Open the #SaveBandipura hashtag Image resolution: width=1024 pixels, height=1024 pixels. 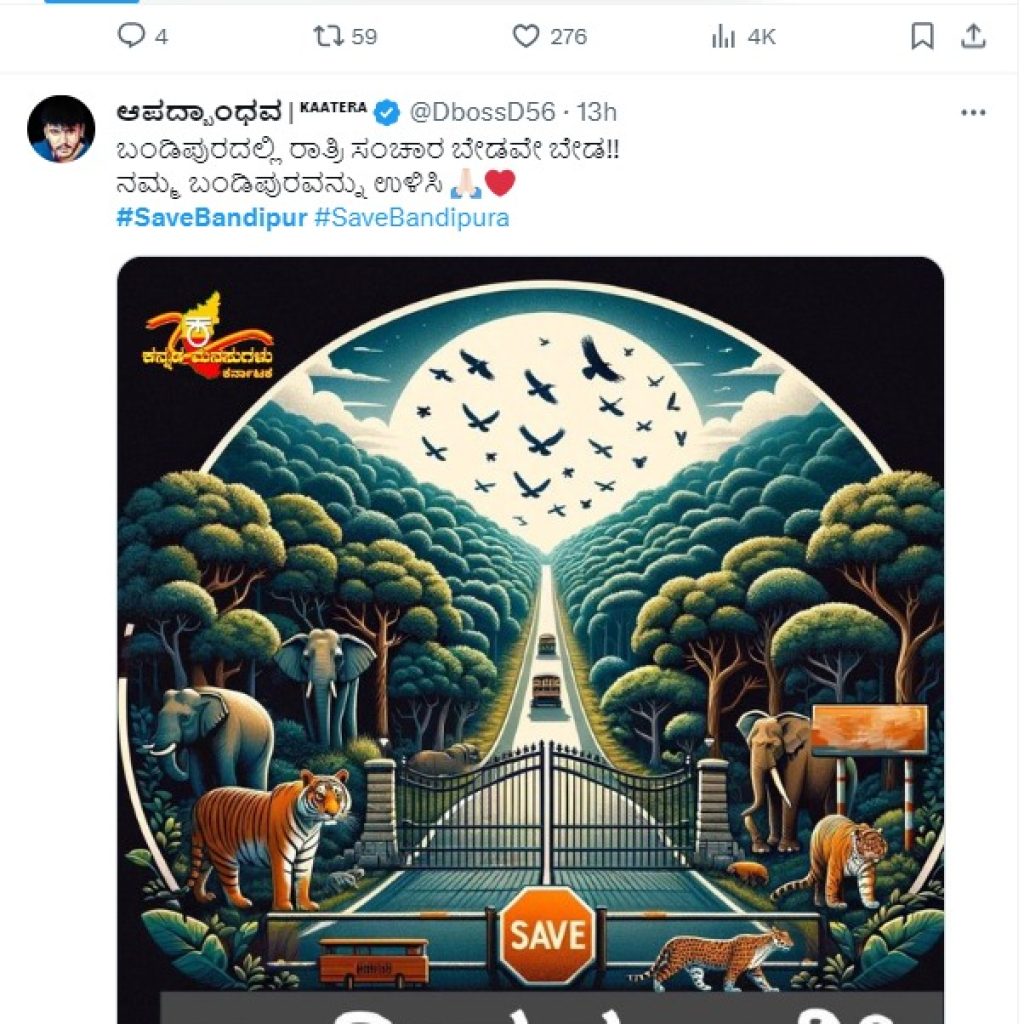[x=411, y=218]
